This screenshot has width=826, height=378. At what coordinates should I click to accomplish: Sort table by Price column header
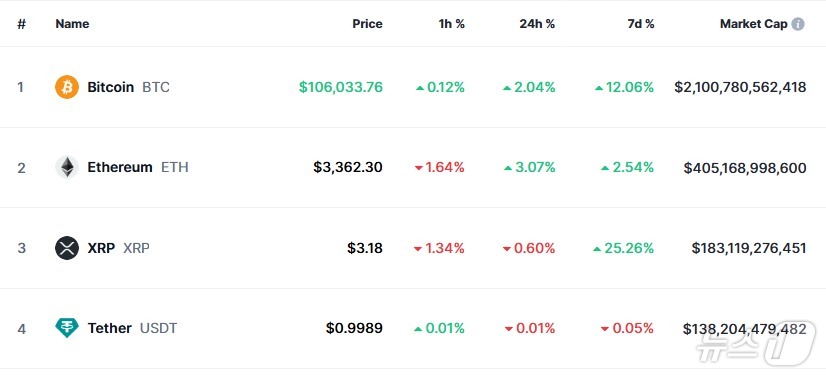coord(368,24)
